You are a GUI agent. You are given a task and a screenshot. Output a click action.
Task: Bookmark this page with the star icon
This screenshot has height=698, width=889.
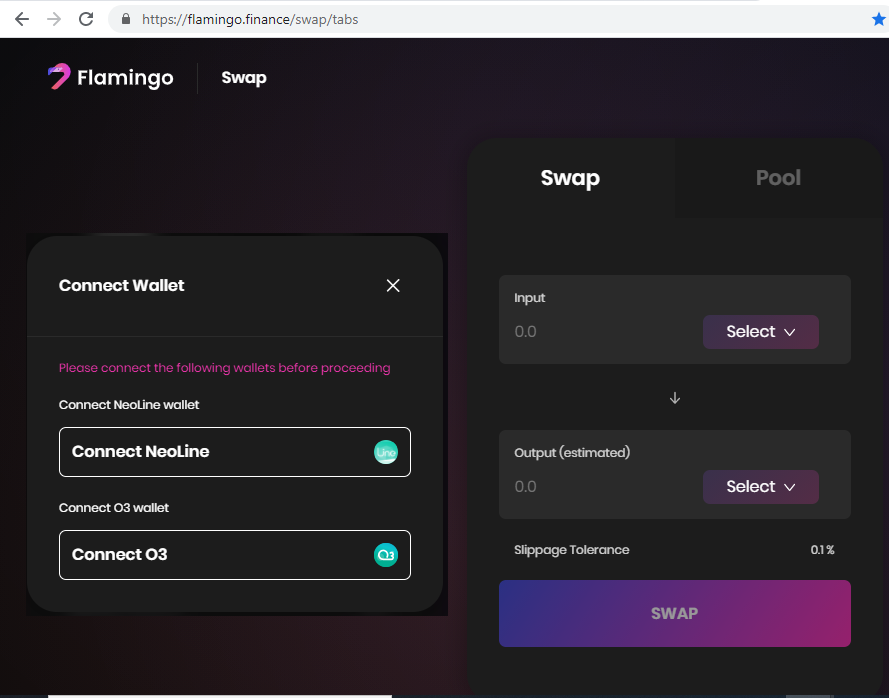879,19
